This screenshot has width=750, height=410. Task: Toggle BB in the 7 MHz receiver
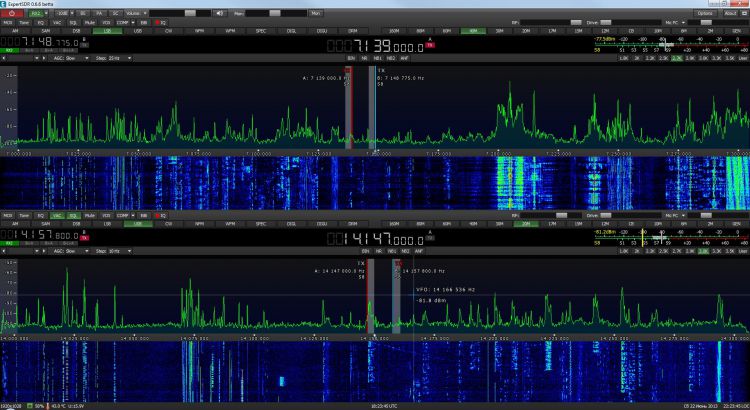pyautogui.click(x=143, y=22)
